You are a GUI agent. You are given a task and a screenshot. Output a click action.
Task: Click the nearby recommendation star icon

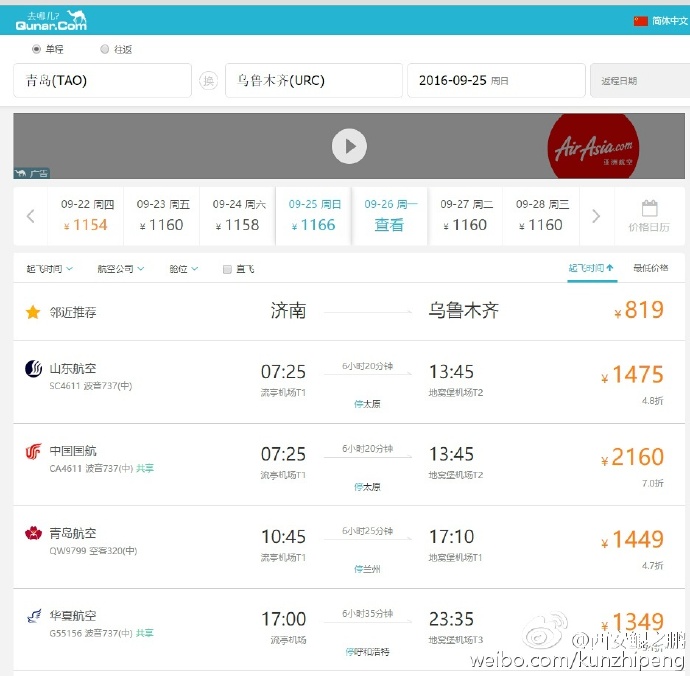pyautogui.click(x=33, y=312)
